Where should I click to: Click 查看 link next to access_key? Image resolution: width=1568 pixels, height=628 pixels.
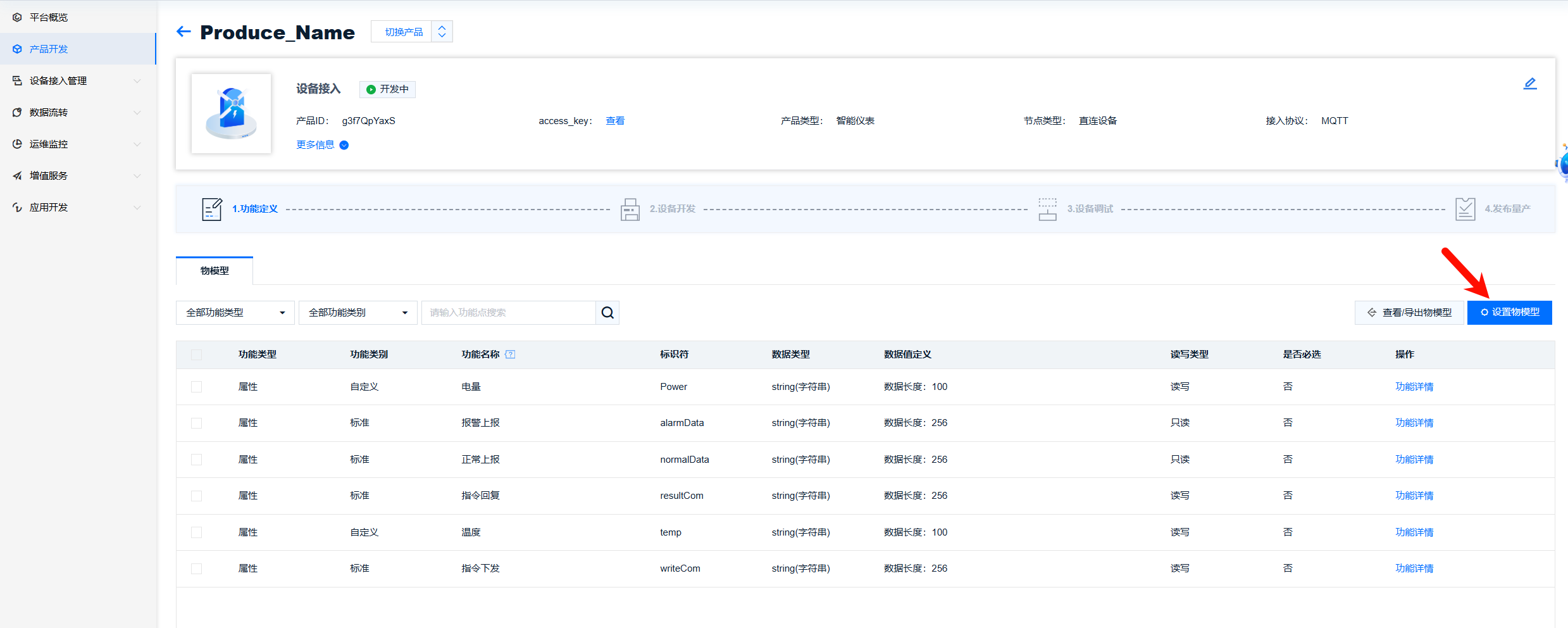[x=614, y=121]
